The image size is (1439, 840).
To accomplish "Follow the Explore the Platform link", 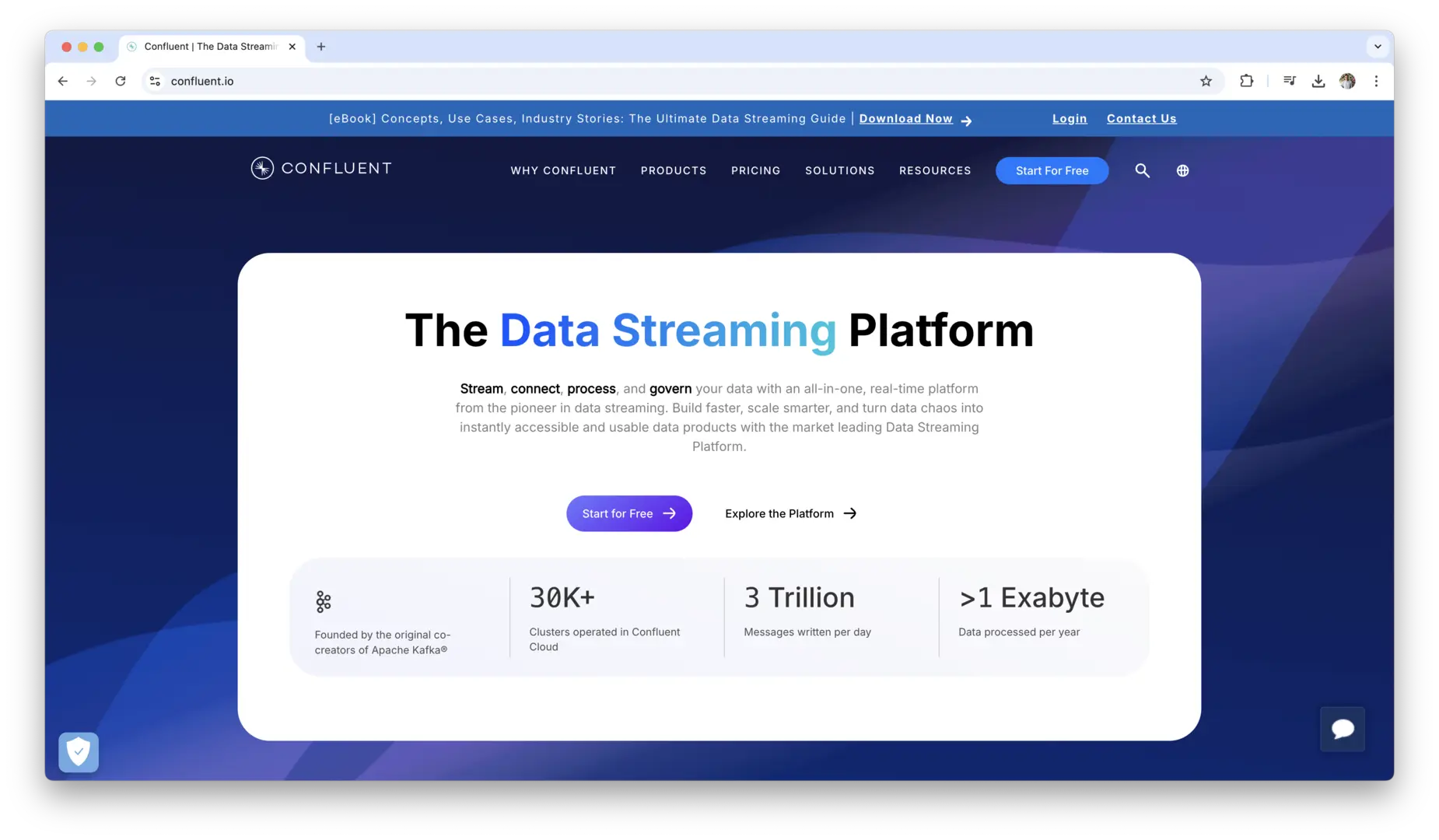I will coord(790,513).
